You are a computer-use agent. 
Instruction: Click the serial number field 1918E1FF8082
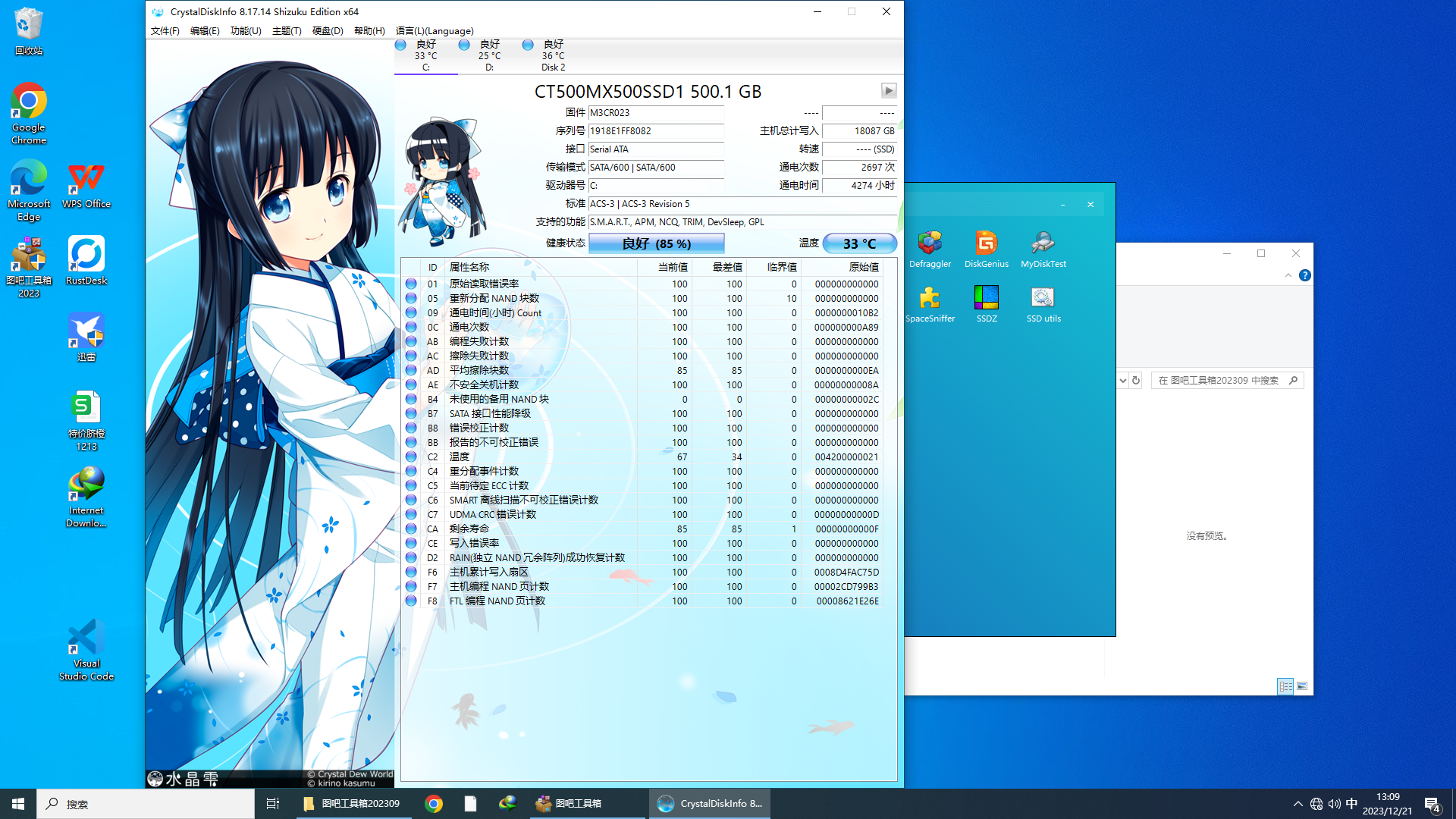pos(656,130)
